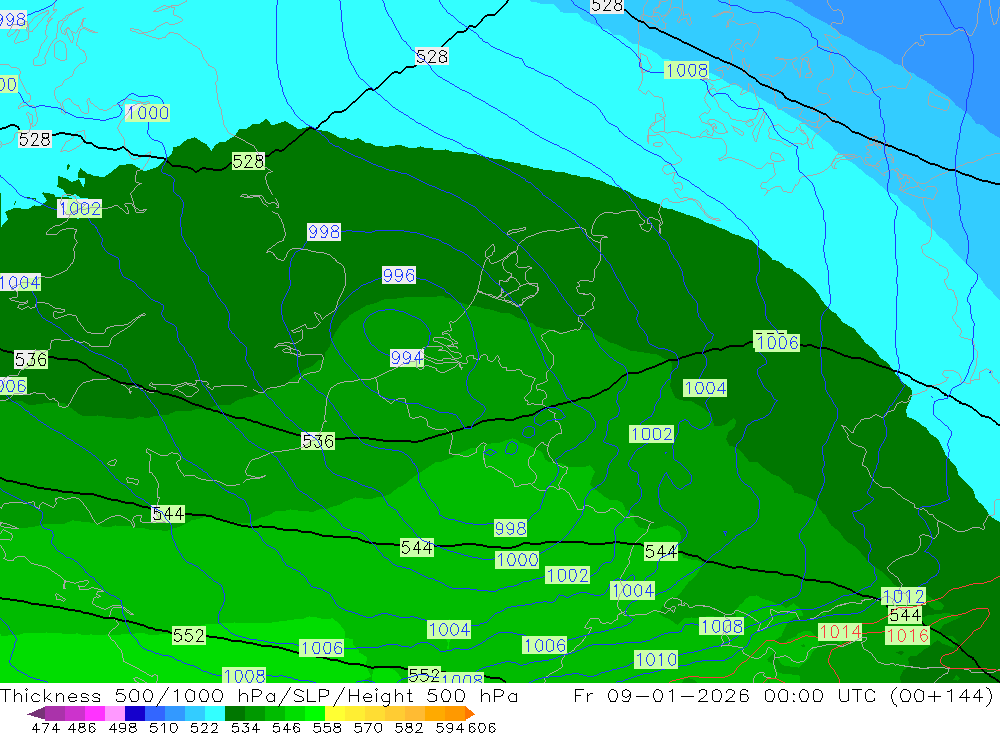Select the orange arrow at legend end
The width and height of the screenshot is (1000, 733).
click(470, 713)
